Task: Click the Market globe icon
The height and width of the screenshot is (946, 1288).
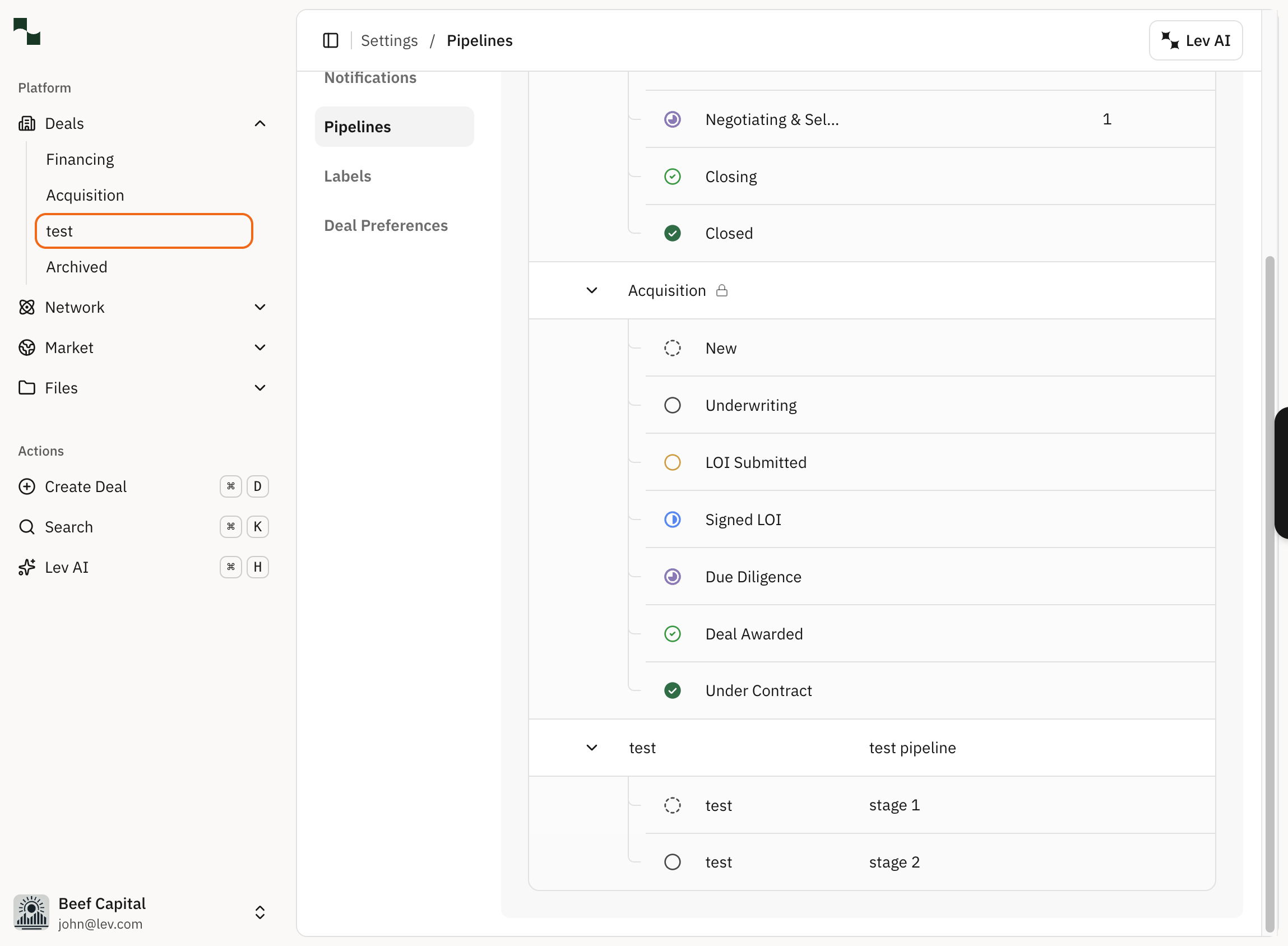Action: tap(26, 347)
